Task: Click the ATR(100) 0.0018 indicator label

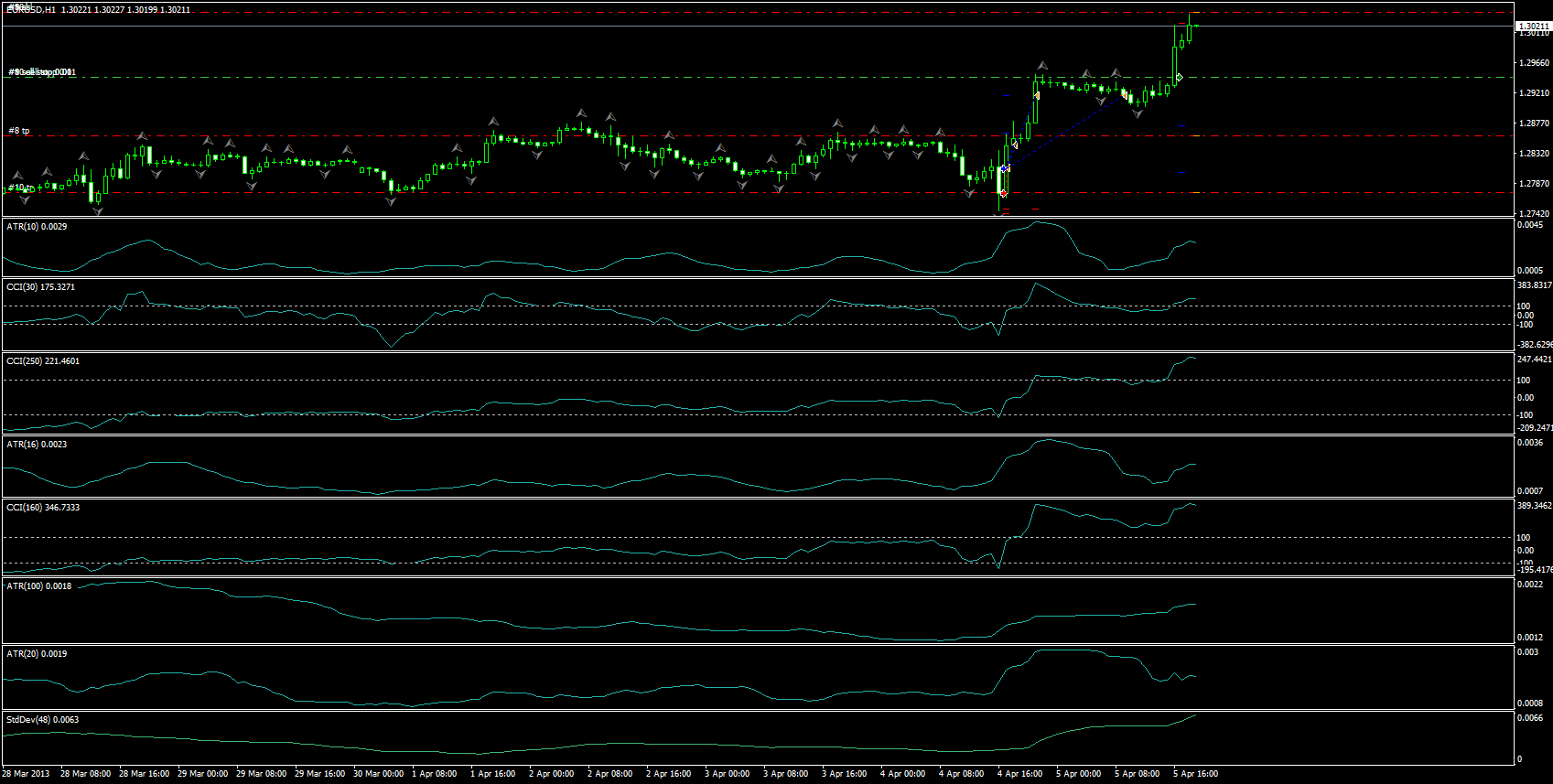Action: tap(39, 585)
